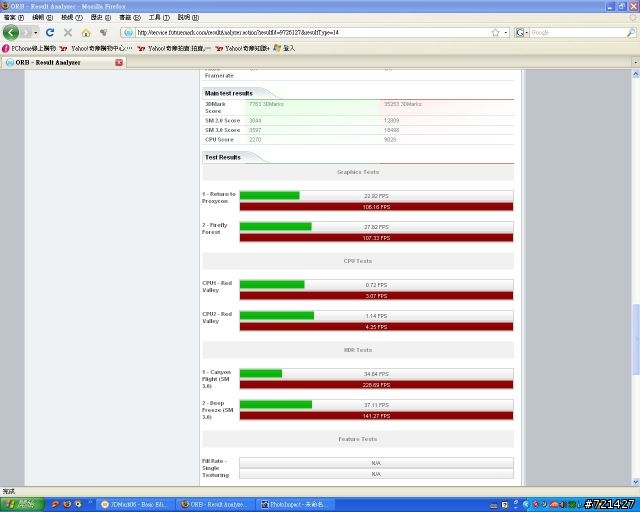Click the green Return to Proxycon bar
The height and width of the screenshot is (512, 640).
269,196
